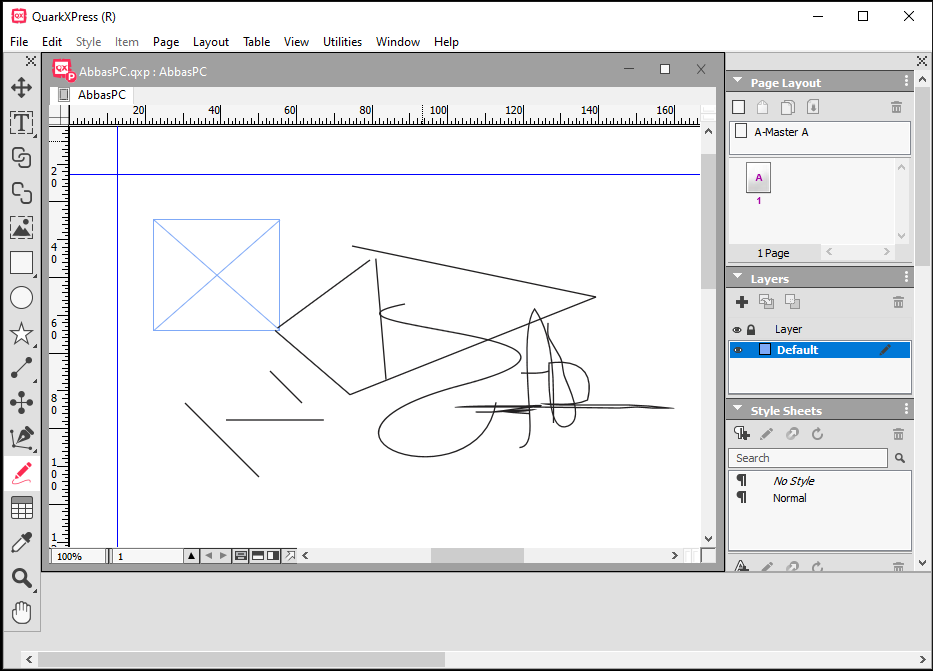The height and width of the screenshot is (671, 933).
Task: Select the Pan hand tool
Action: [21, 613]
